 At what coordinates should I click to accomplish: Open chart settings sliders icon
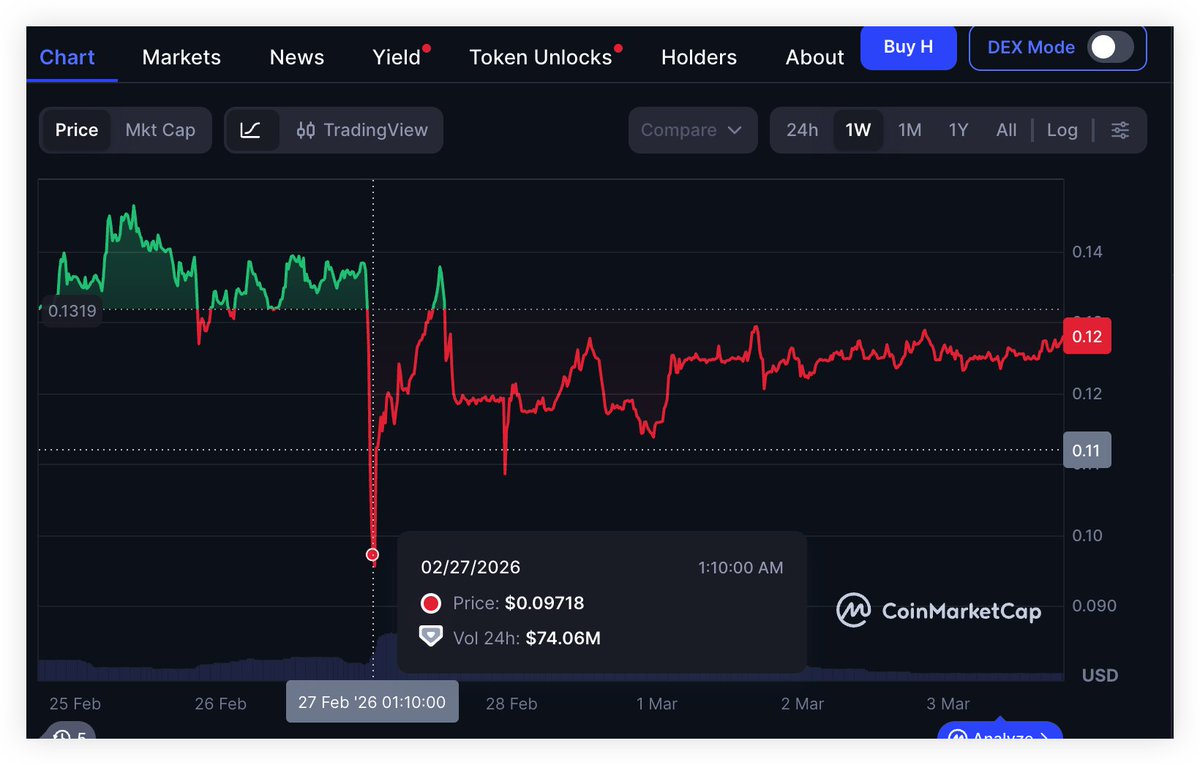pos(1120,130)
